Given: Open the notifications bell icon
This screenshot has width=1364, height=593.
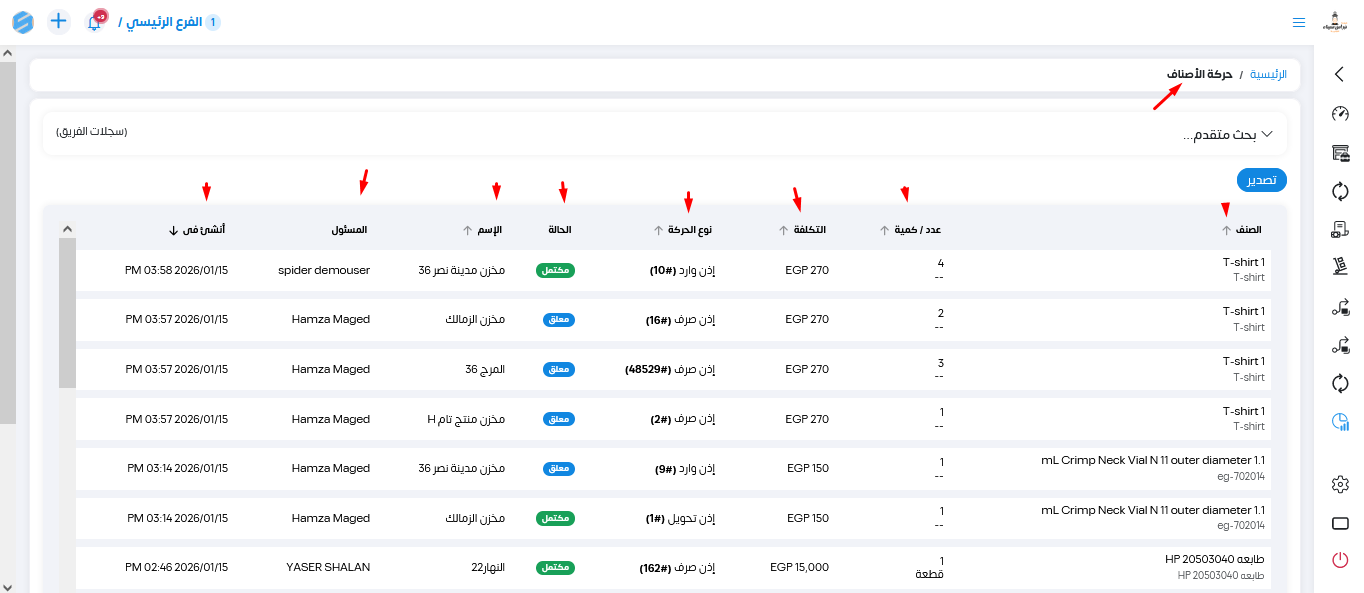Looking at the screenshot, I should coord(94,22).
